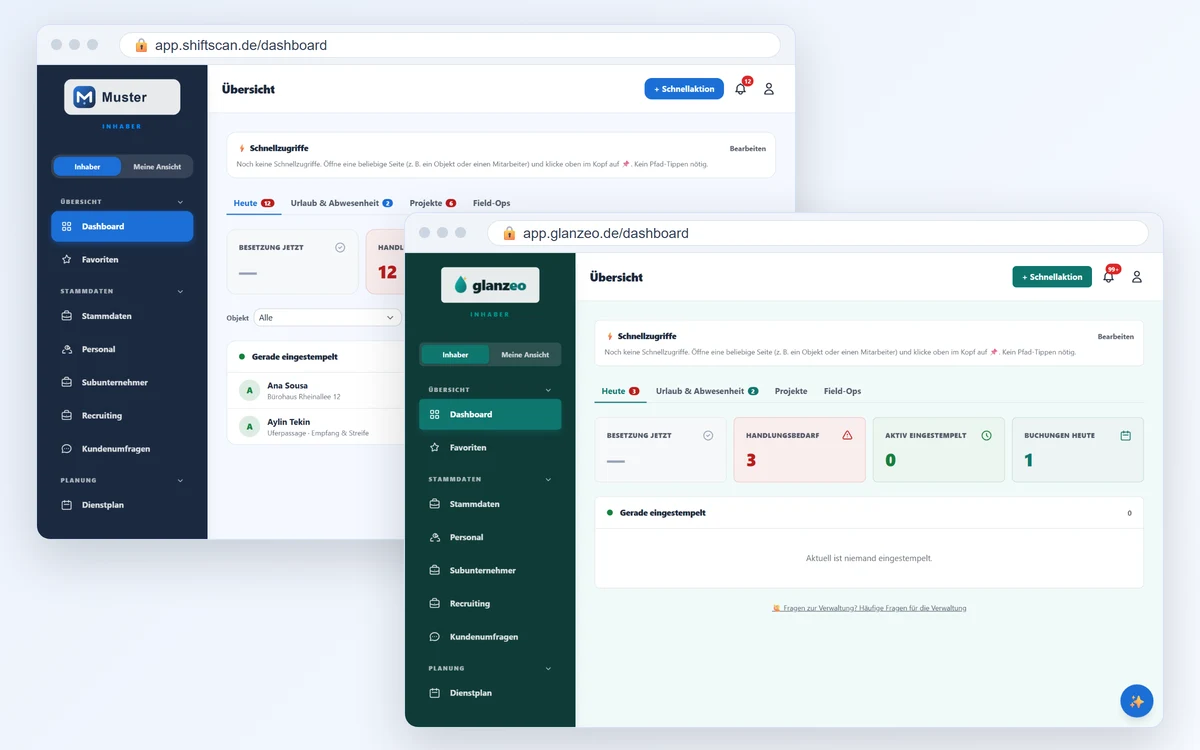The image size is (1200, 750).
Task: Switch to Meine Ansicht in shiftscan sidebar
Action: point(157,166)
